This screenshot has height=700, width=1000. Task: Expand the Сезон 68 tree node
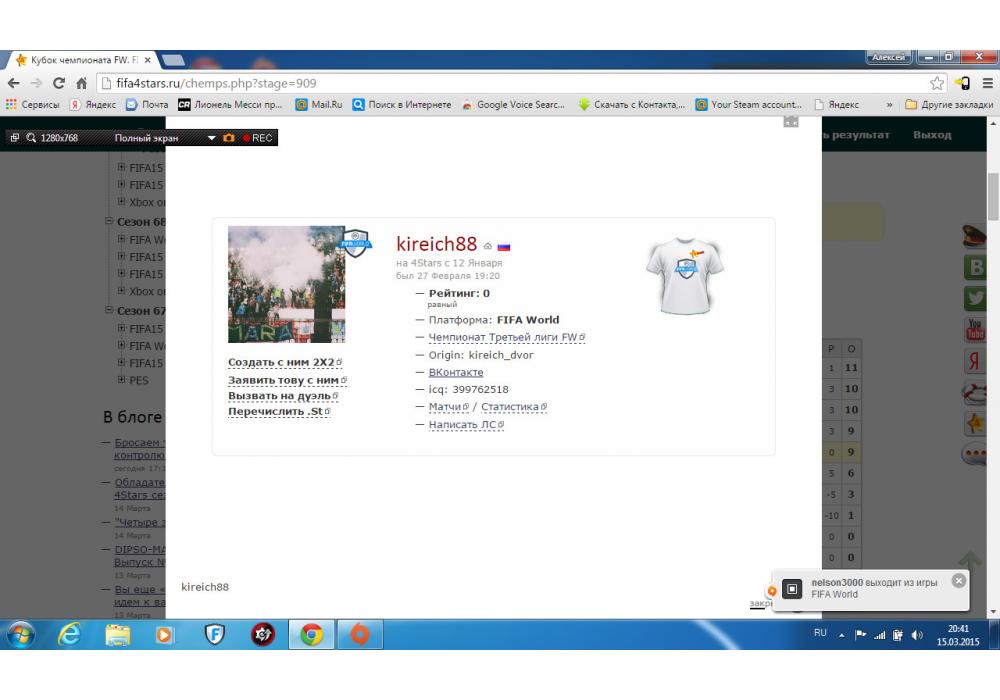point(109,222)
